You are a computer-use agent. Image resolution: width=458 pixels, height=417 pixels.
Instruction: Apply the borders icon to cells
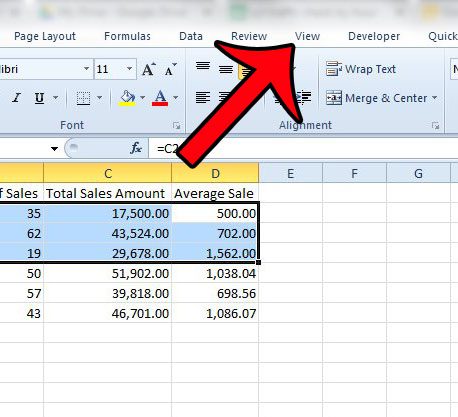click(83, 98)
